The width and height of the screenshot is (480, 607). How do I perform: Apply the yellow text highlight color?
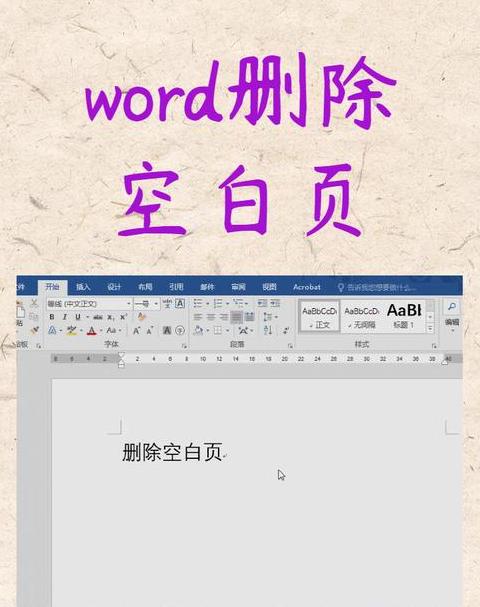coord(71,331)
